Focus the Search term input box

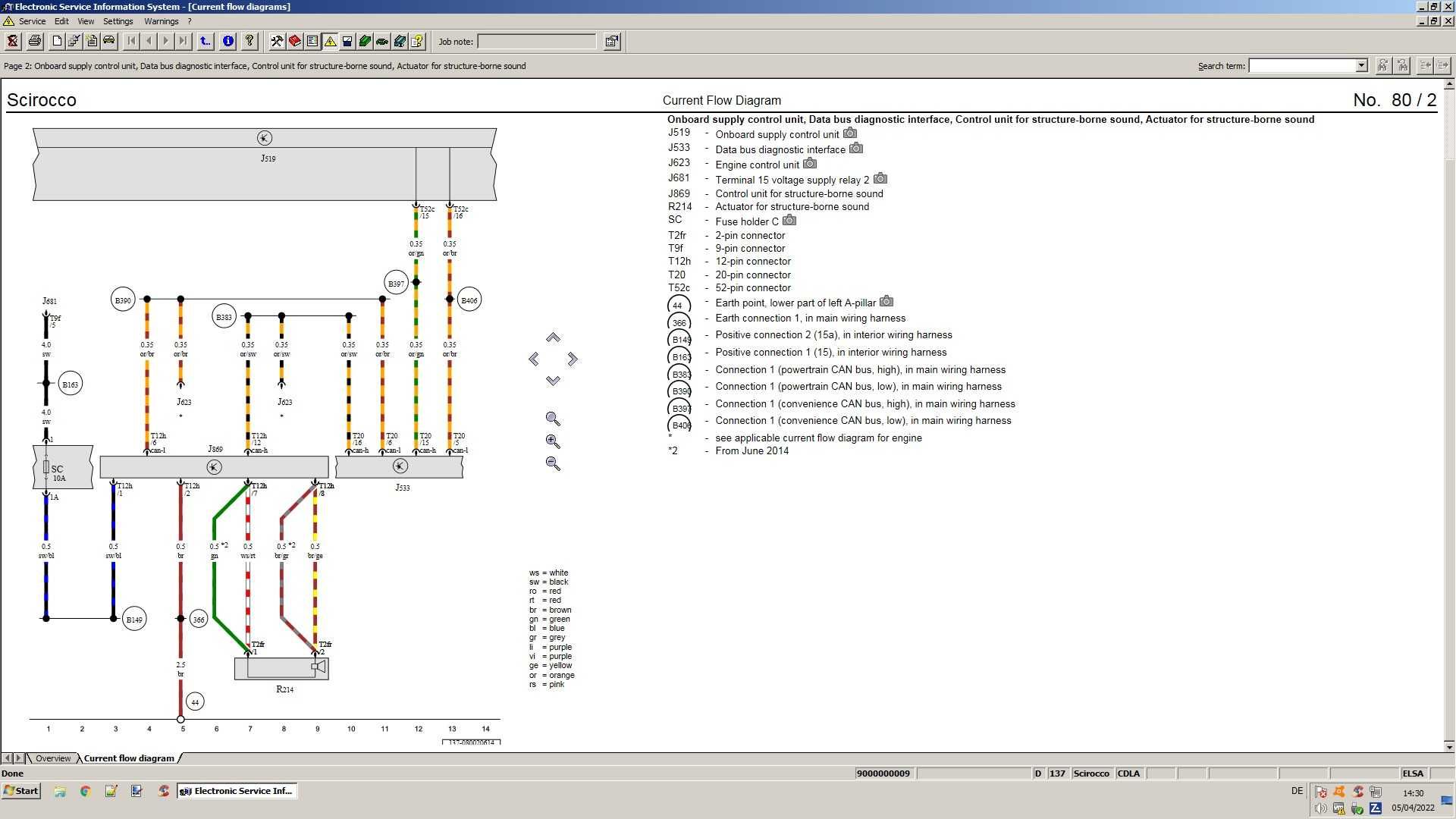pyautogui.click(x=1302, y=65)
